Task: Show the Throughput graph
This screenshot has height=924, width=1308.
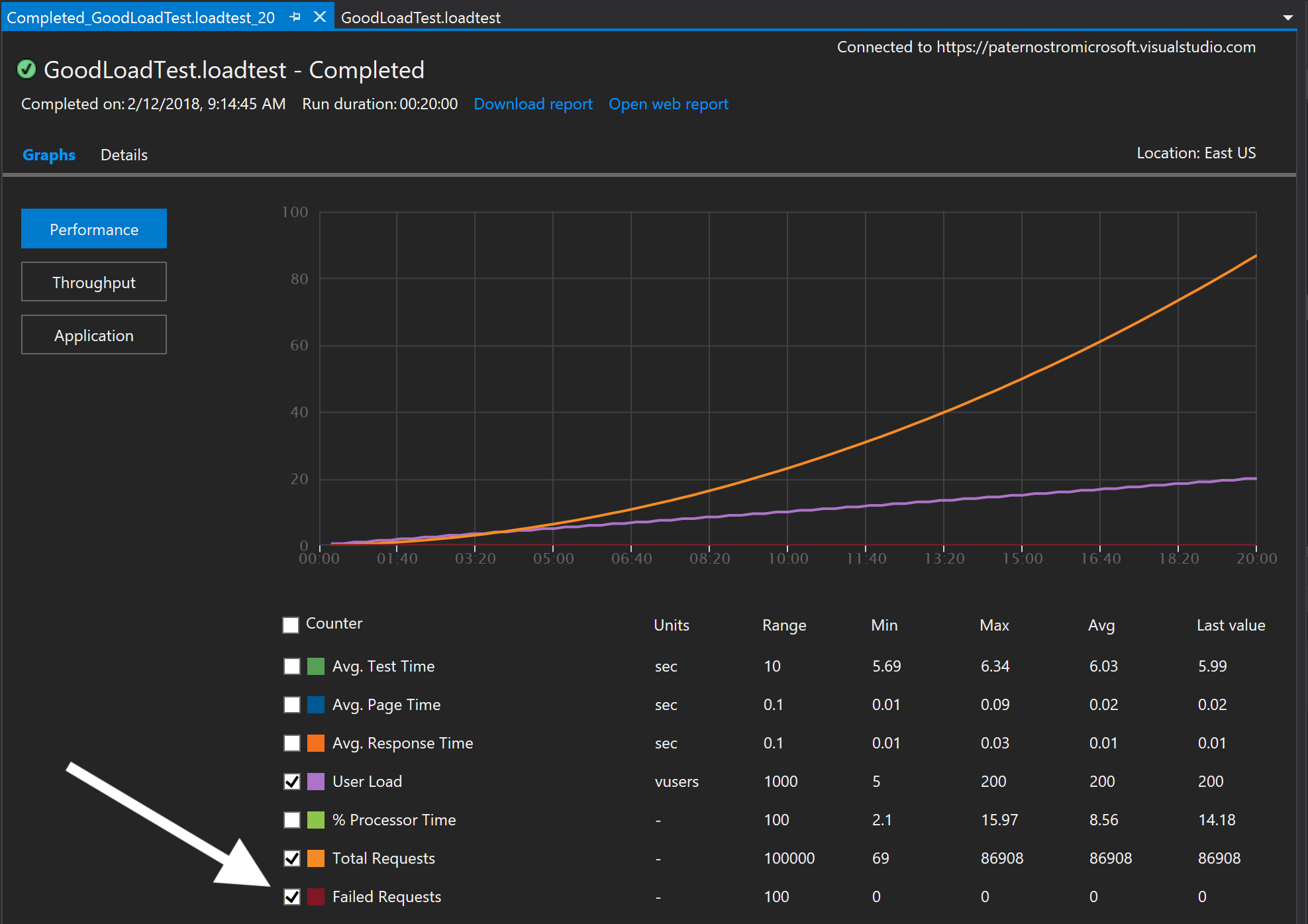Action: (94, 282)
